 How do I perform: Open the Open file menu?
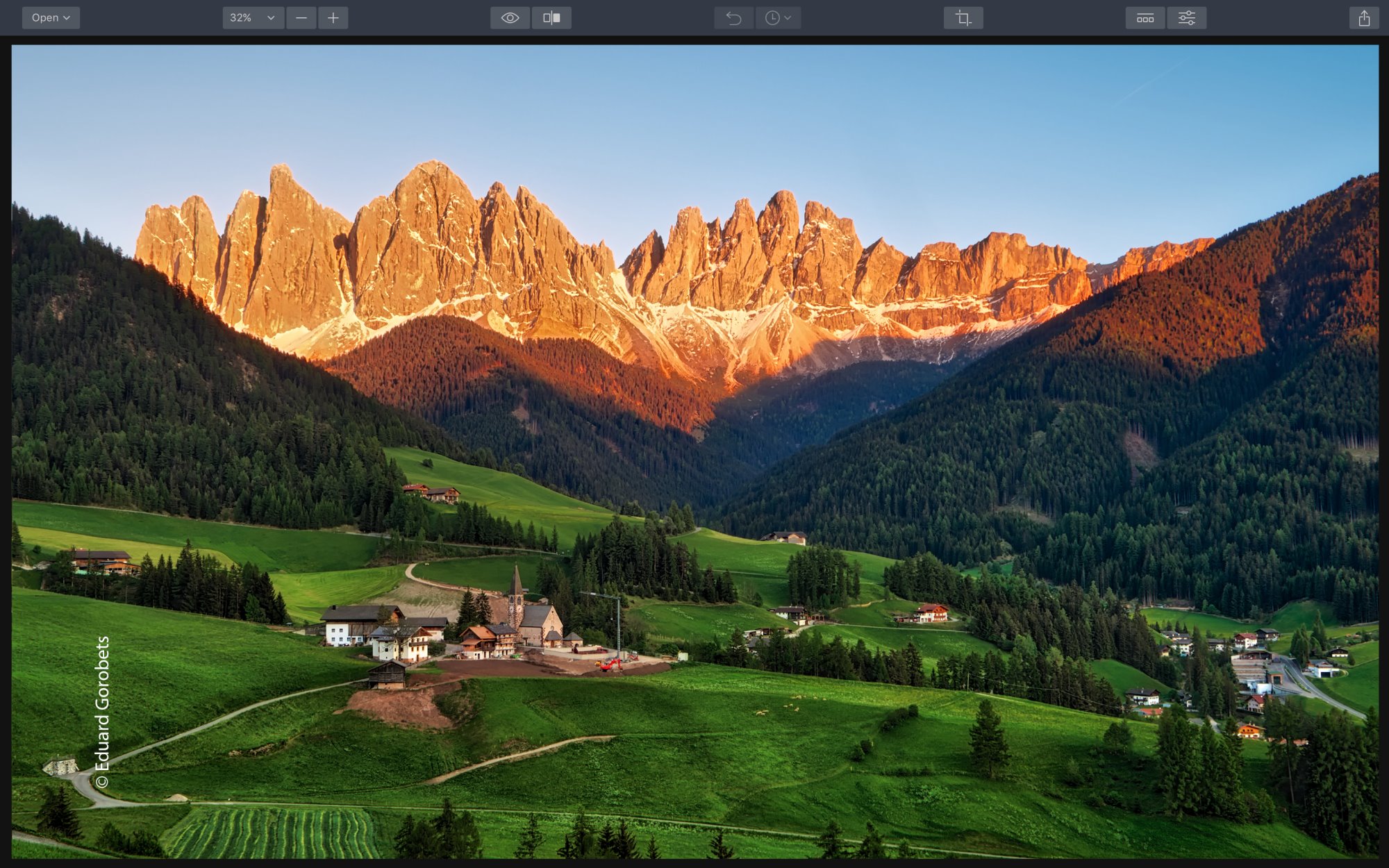click(x=51, y=18)
